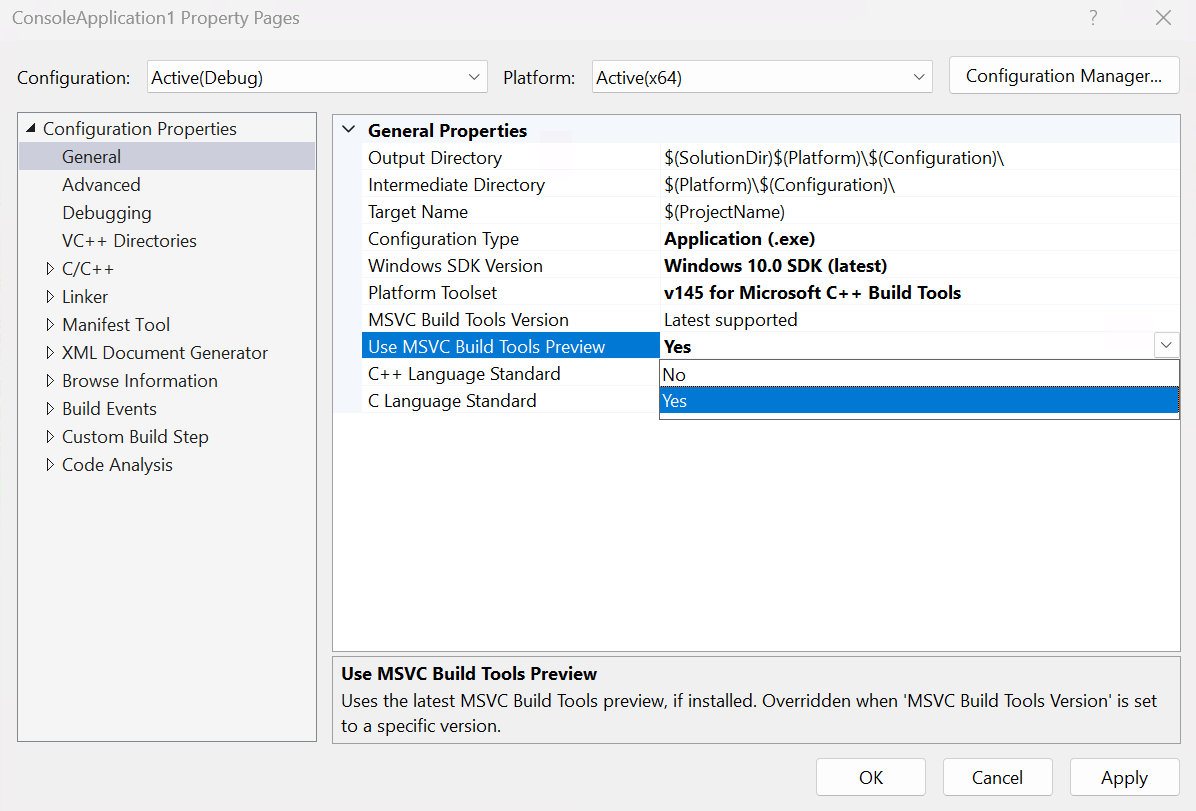Select the Build Events tree label
Image resolution: width=1196 pixels, height=811 pixels.
click(109, 409)
